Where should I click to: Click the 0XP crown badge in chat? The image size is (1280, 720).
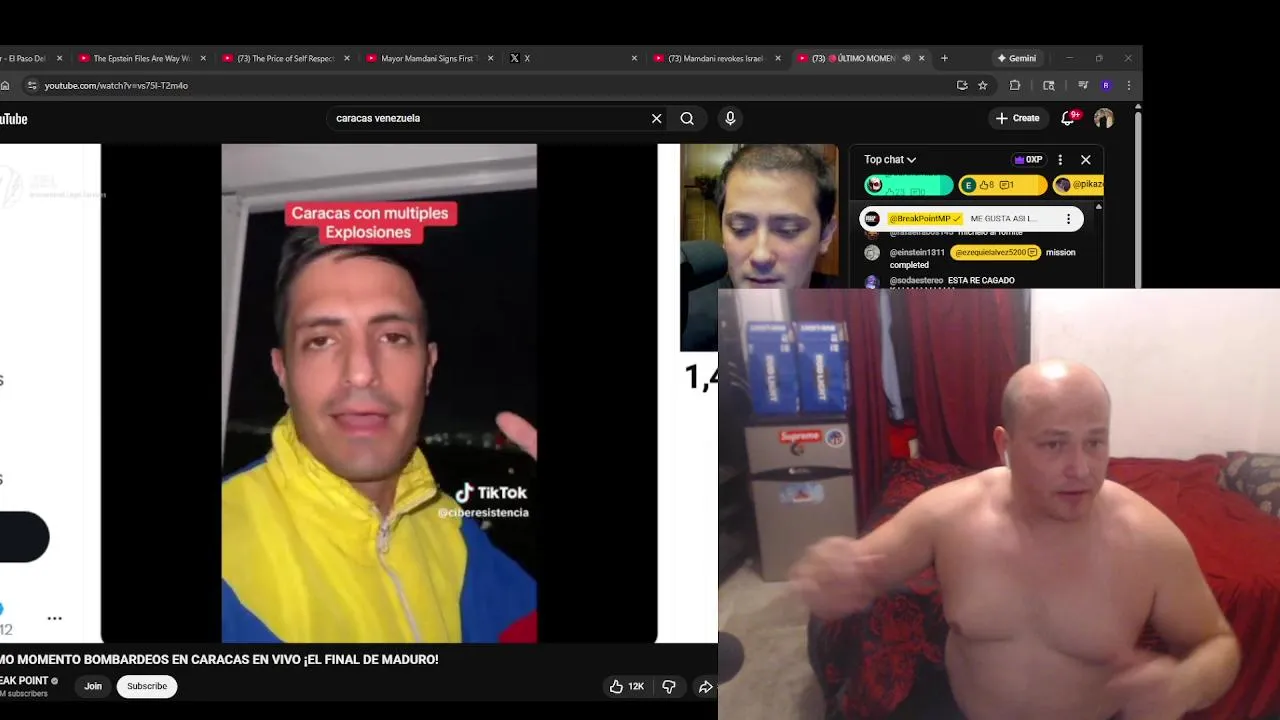click(x=1028, y=160)
